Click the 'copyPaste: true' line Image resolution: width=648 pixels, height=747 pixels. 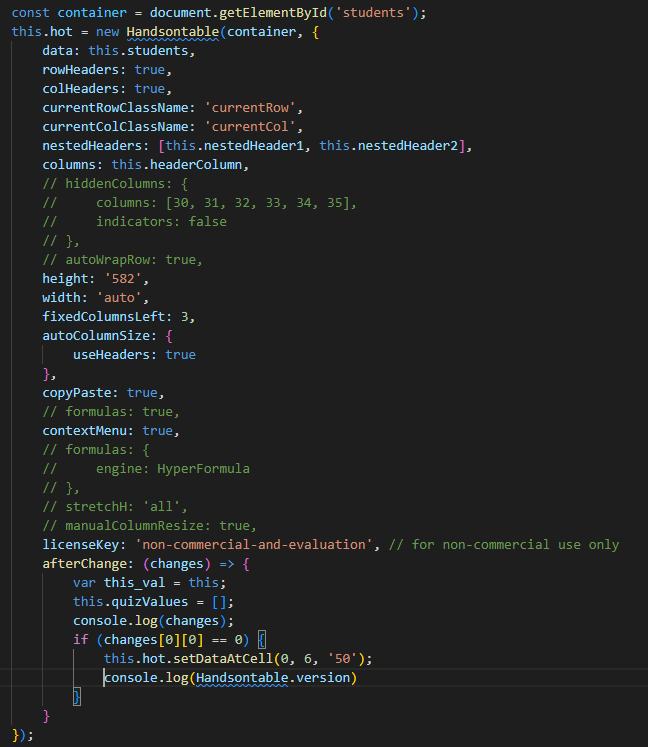pyautogui.click(x=103, y=393)
